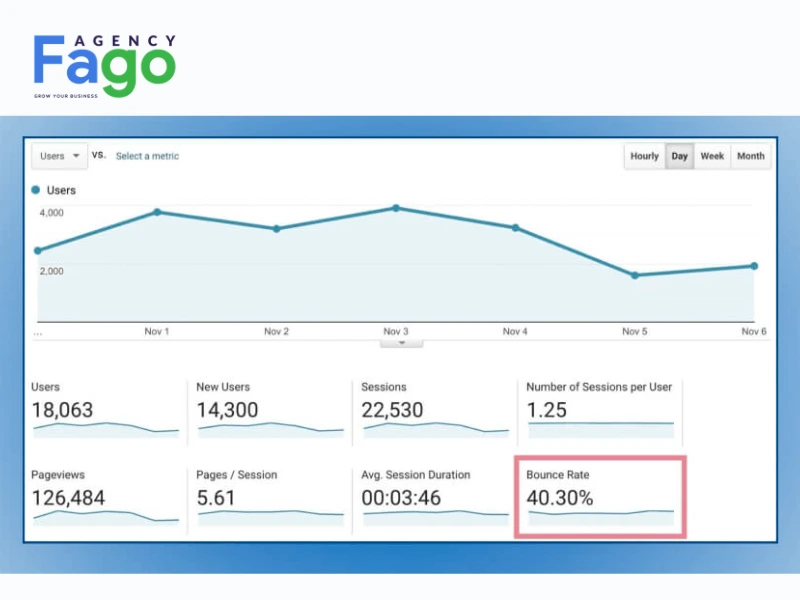Click the Nov 3 axis label
The width and height of the screenshot is (800, 600).
pos(396,332)
